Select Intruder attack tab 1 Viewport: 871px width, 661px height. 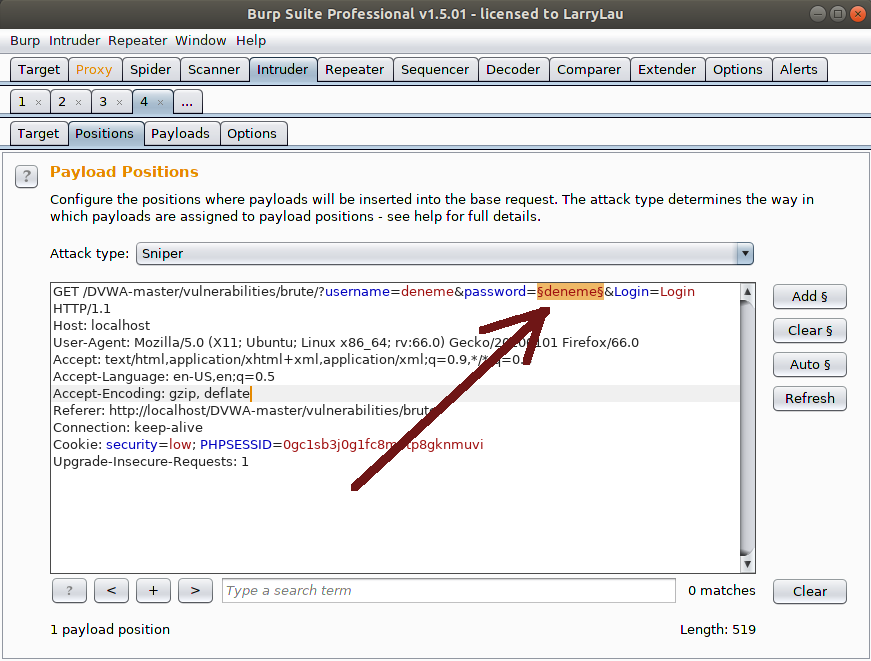(22, 102)
